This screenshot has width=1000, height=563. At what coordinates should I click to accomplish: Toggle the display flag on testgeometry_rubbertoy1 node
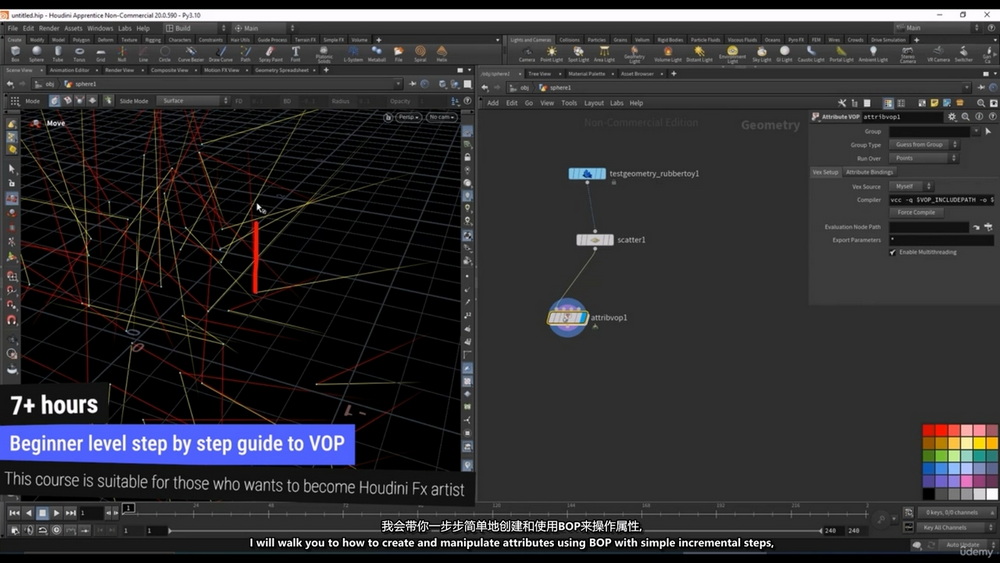pyautogui.click(x=601, y=173)
